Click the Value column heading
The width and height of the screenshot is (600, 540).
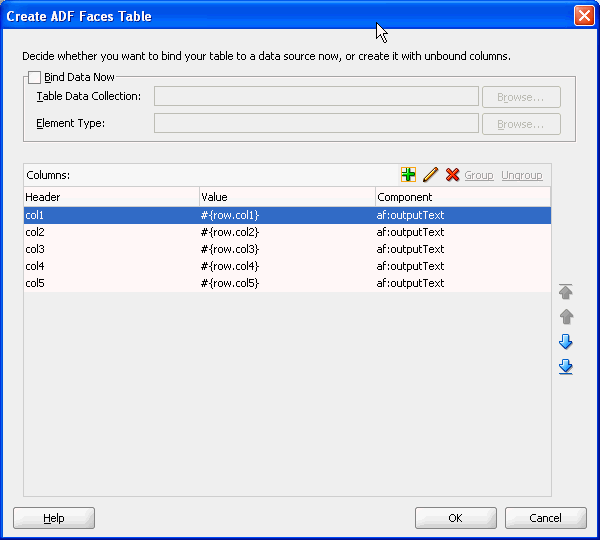287,197
